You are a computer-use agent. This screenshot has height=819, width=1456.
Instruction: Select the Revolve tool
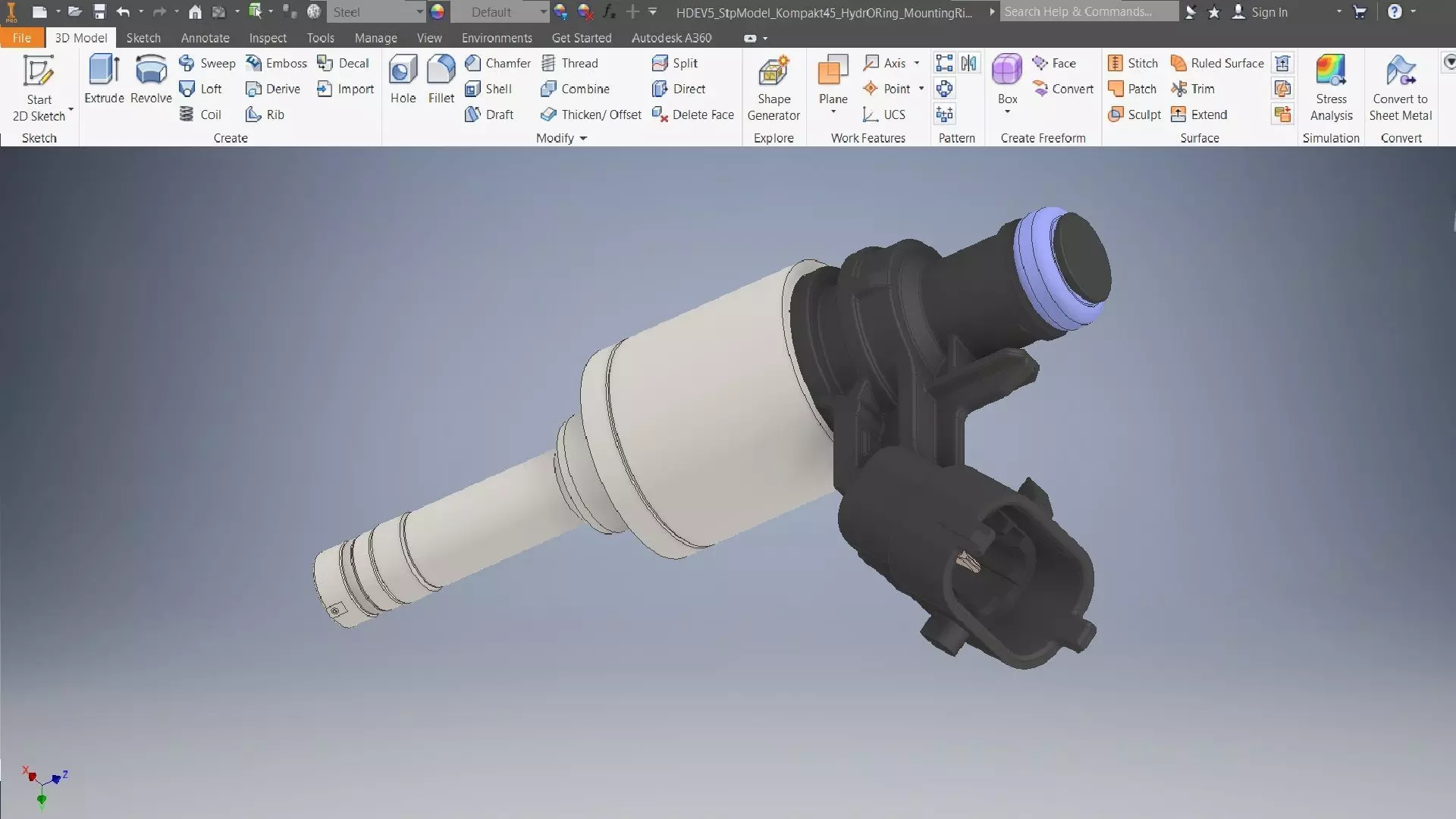[x=151, y=79]
